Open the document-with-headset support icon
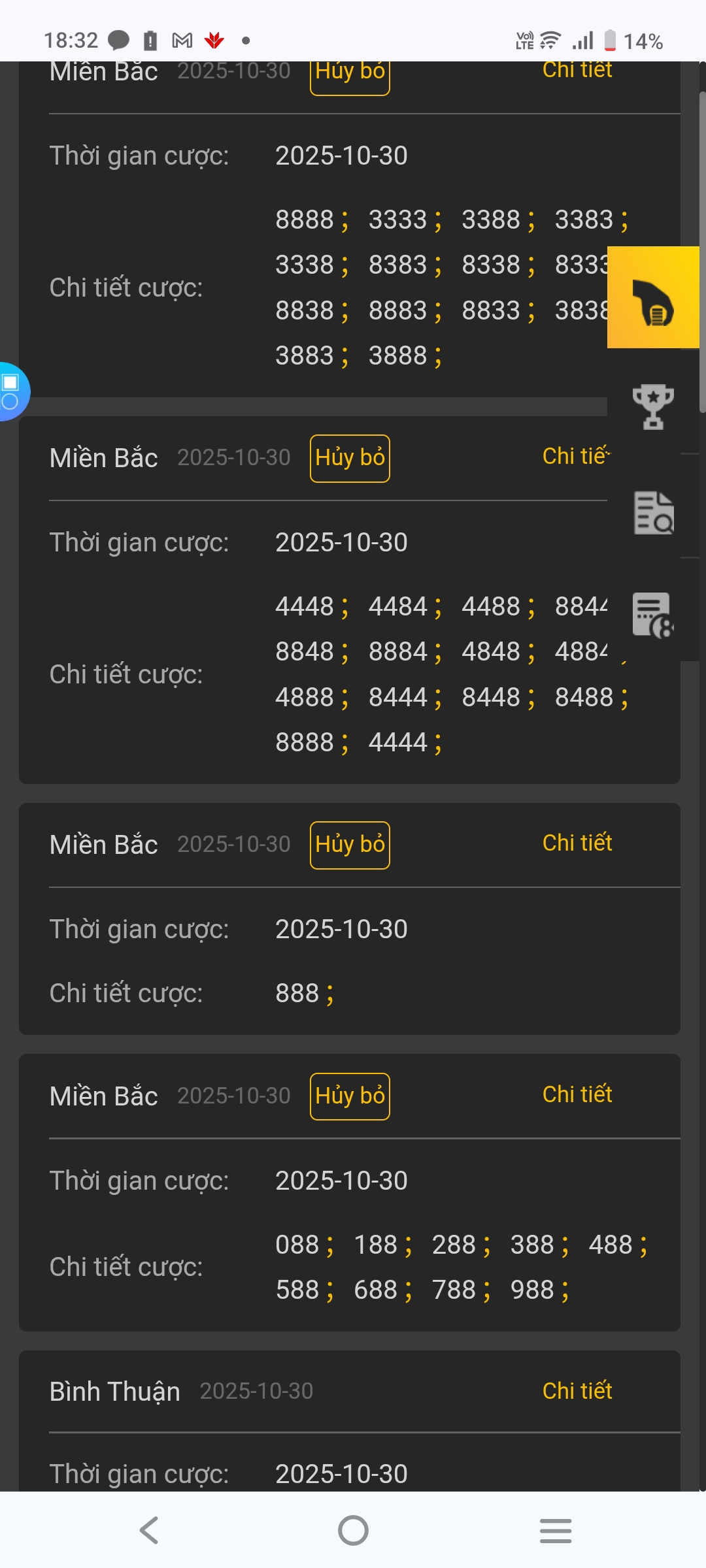706x1568 pixels. point(653,615)
